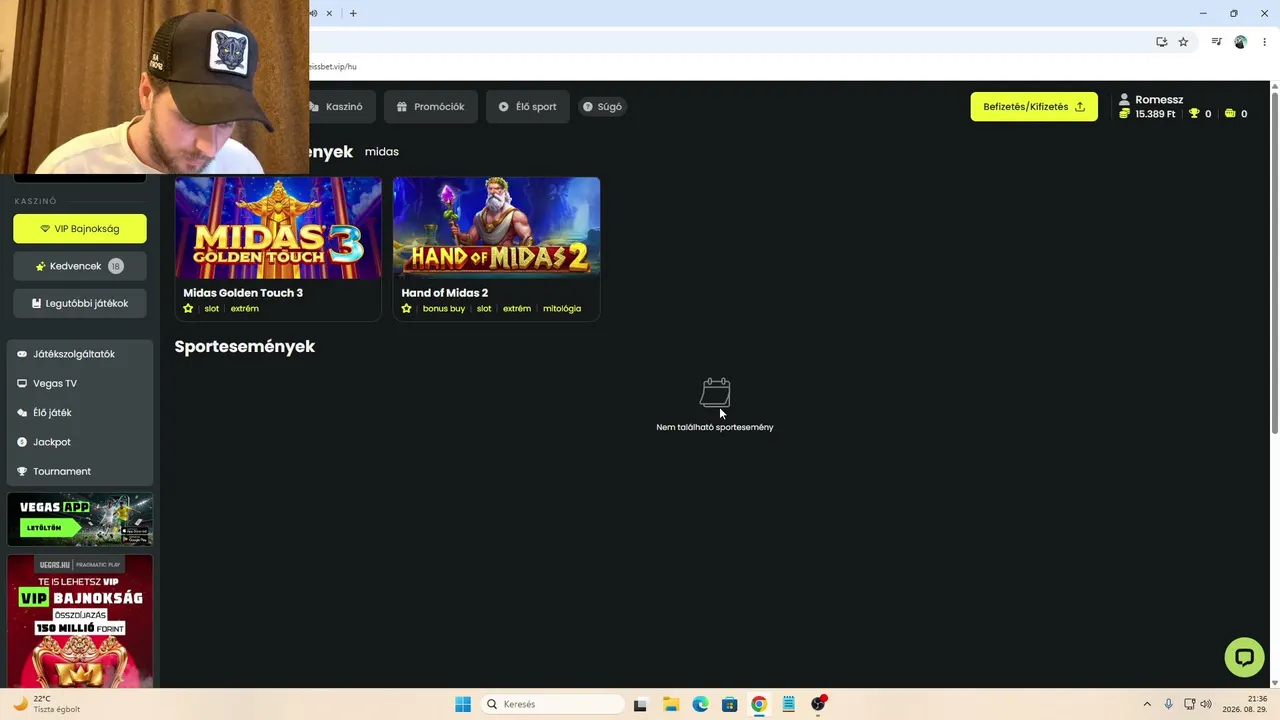Show hidden system tray icons
The image size is (1280, 720).
pyautogui.click(x=1147, y=704)
